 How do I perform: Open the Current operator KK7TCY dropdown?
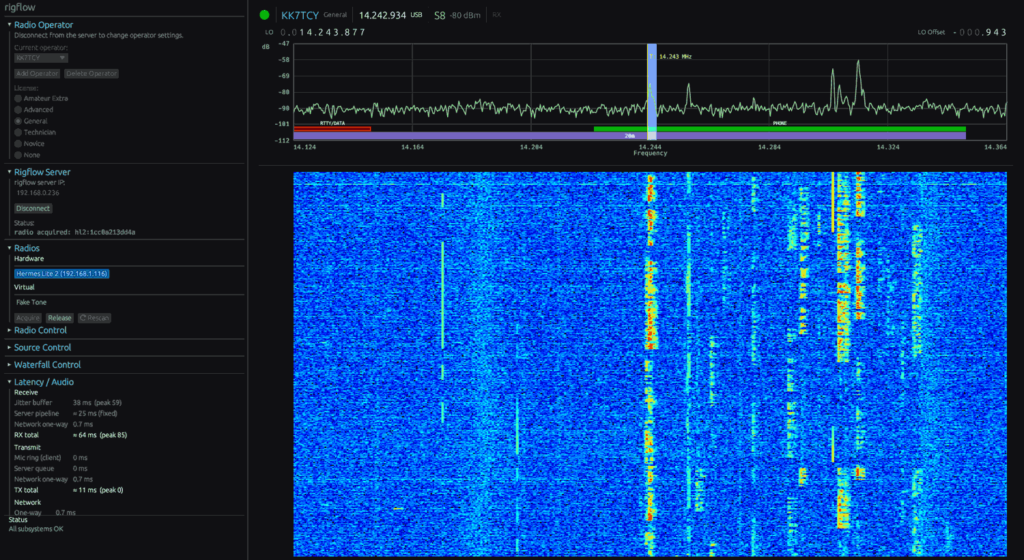(40, 58)
